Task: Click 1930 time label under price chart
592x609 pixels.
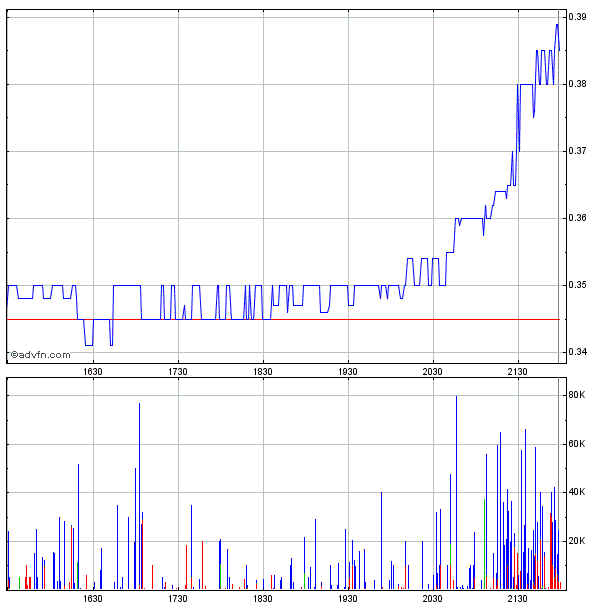Action: click(348, 372)
